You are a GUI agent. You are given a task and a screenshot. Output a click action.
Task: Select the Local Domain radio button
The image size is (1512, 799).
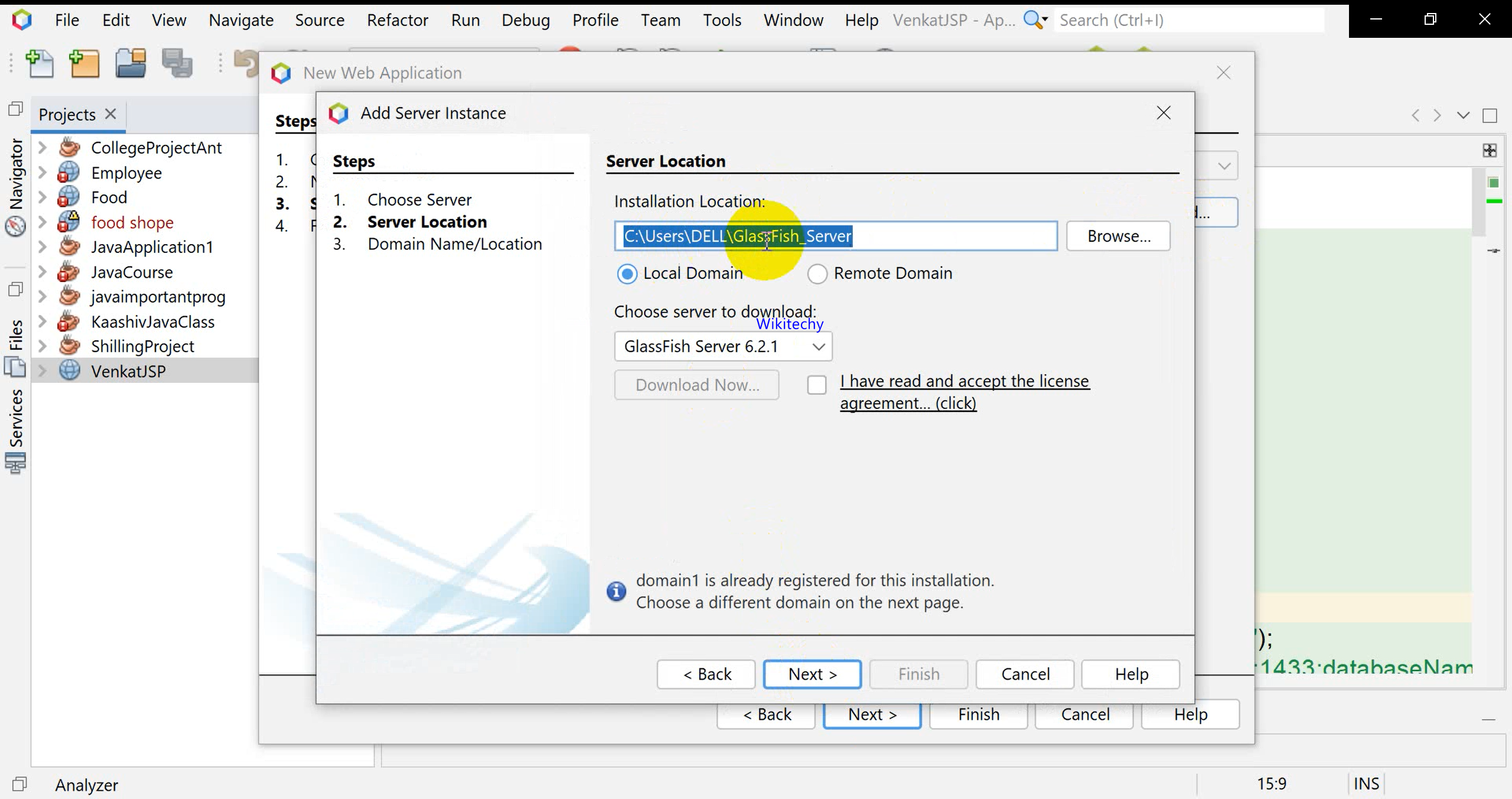627,274
